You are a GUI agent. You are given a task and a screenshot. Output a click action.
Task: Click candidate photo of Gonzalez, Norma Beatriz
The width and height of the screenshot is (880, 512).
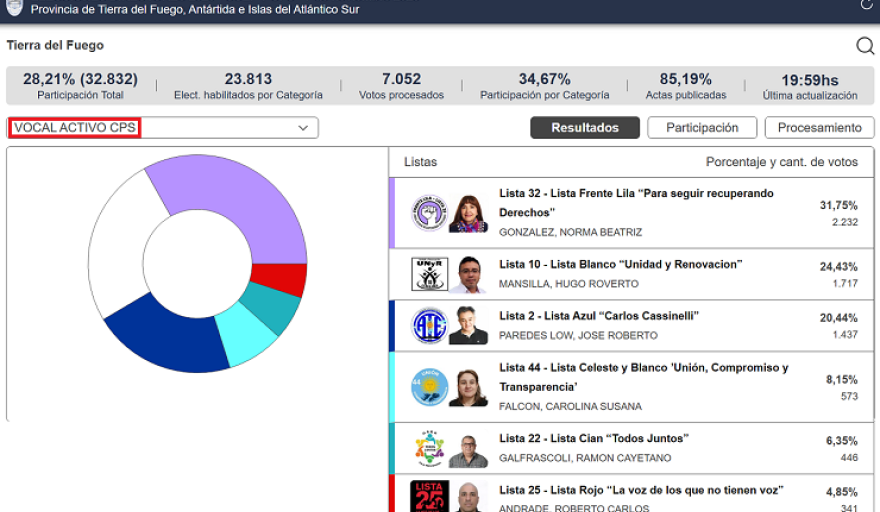pyautogui.click(x=468, y=213)
